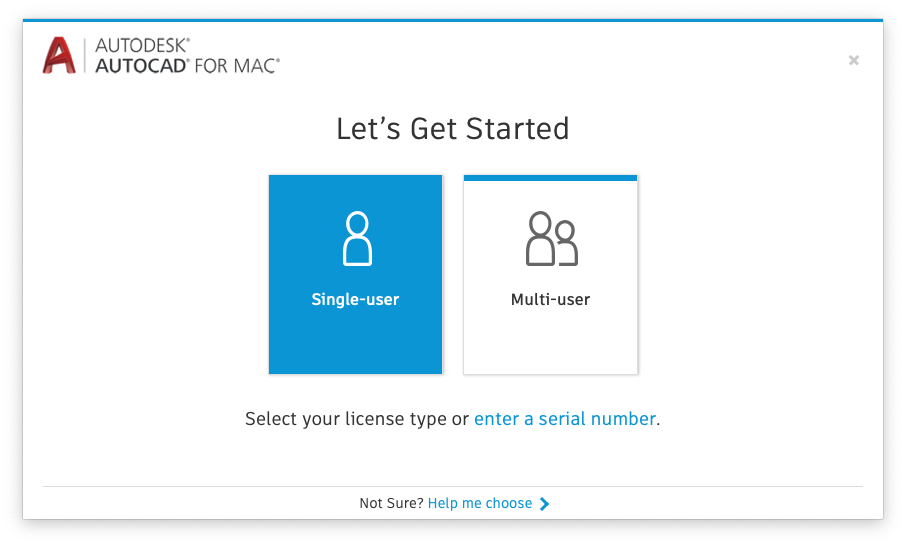906x546 pixels.
Task: Click the "AUTOCAD FOR MAC" product title
Action: pos(187,65)
